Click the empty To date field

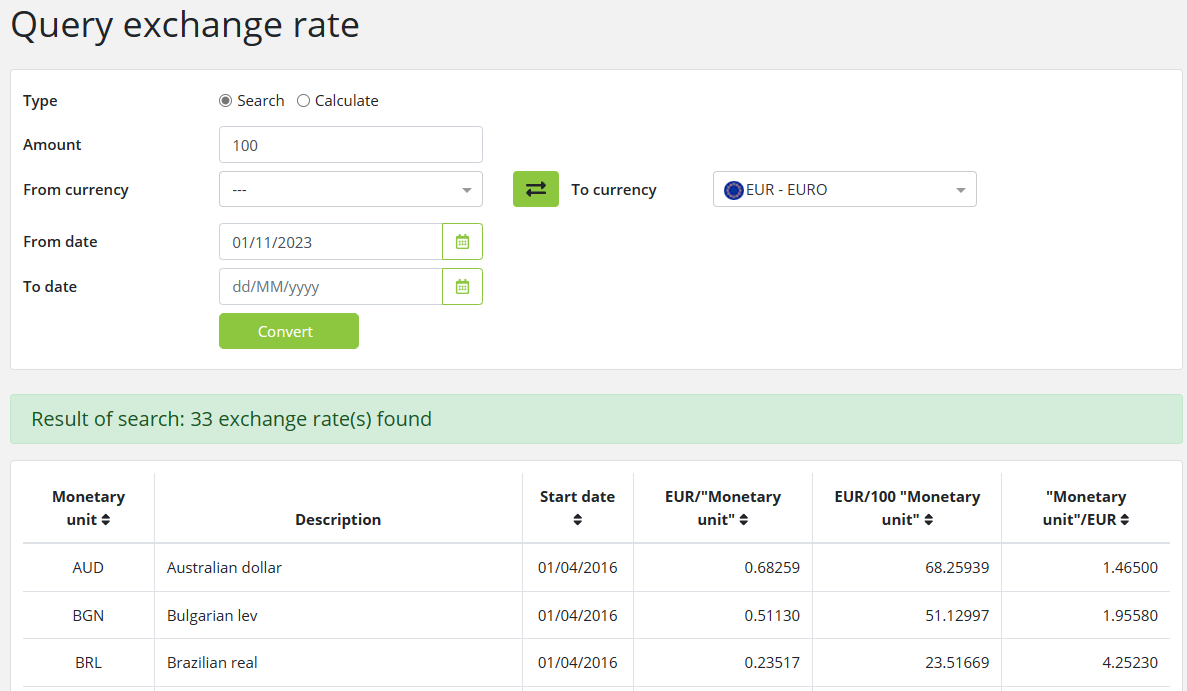click(330, 287)
